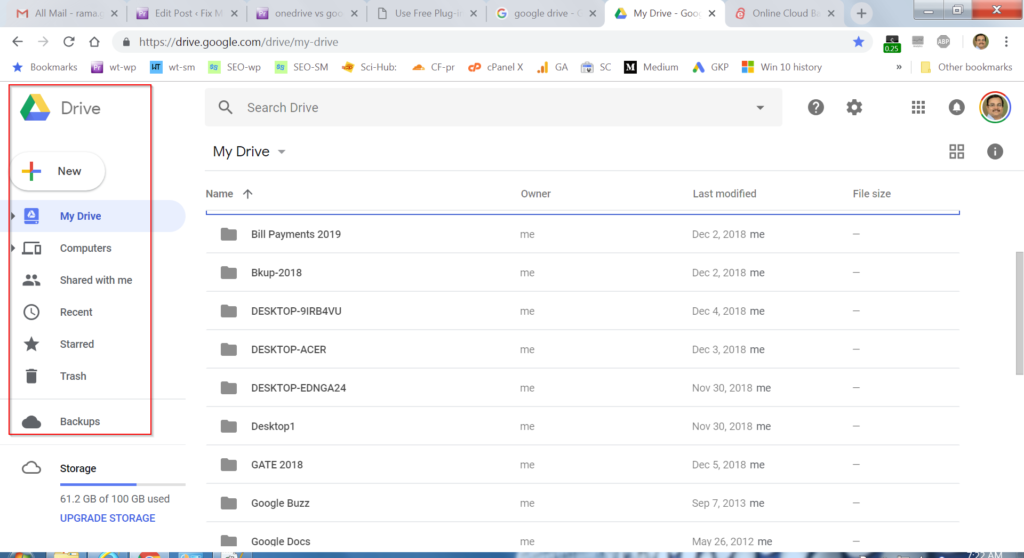1024x558 pixels.
Task: Open the Chrome three-dot menu
Action: coord(1006,42)
